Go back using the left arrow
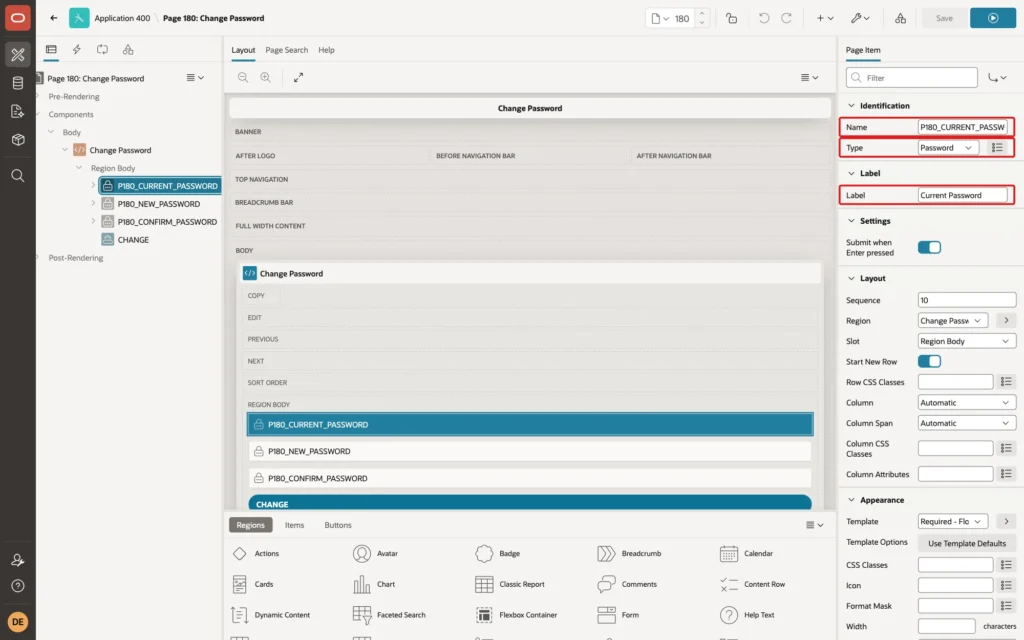 (x=54, y=18)
